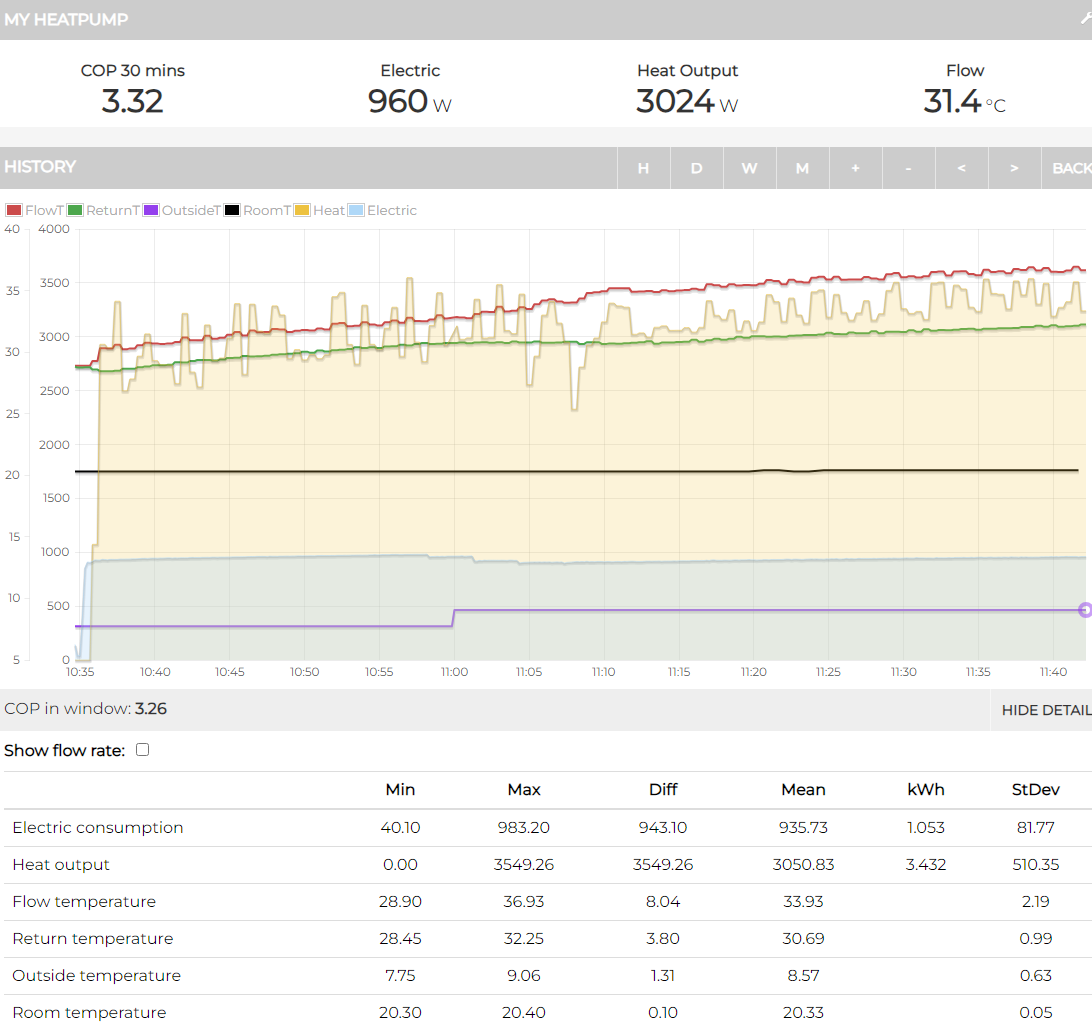Viewport: 1092px width, 1031px height.
Task: Select the purple OutsideT marker at the chart edge
Action: point(1084,608)
